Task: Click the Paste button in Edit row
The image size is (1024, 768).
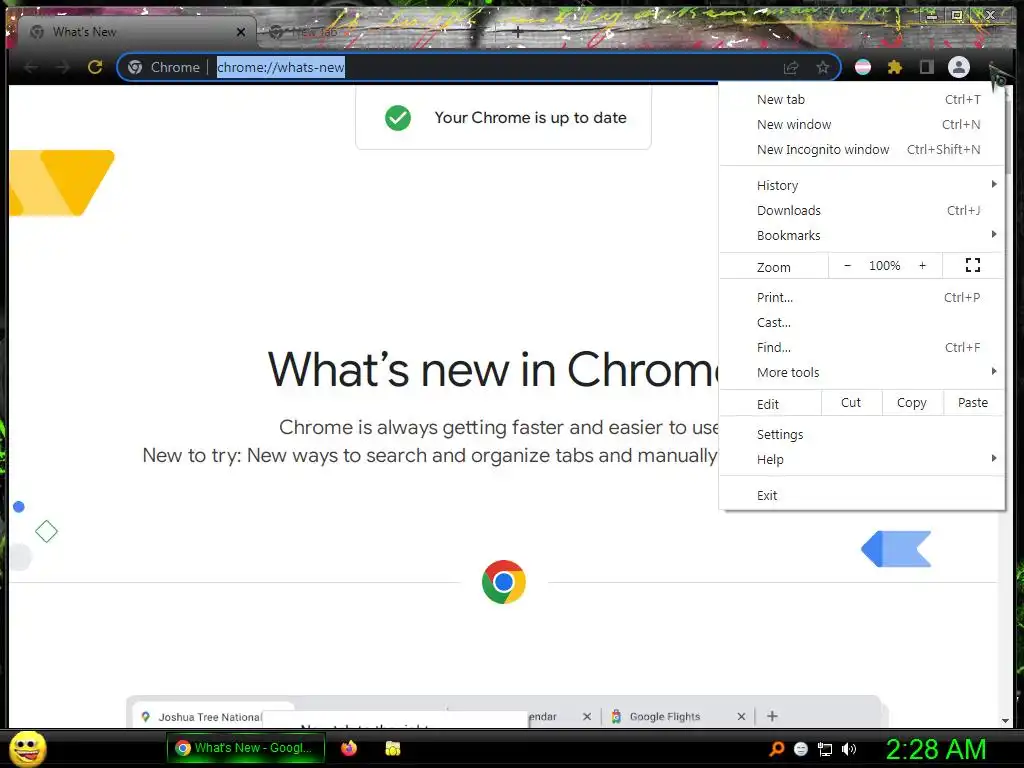Action: 972,403
